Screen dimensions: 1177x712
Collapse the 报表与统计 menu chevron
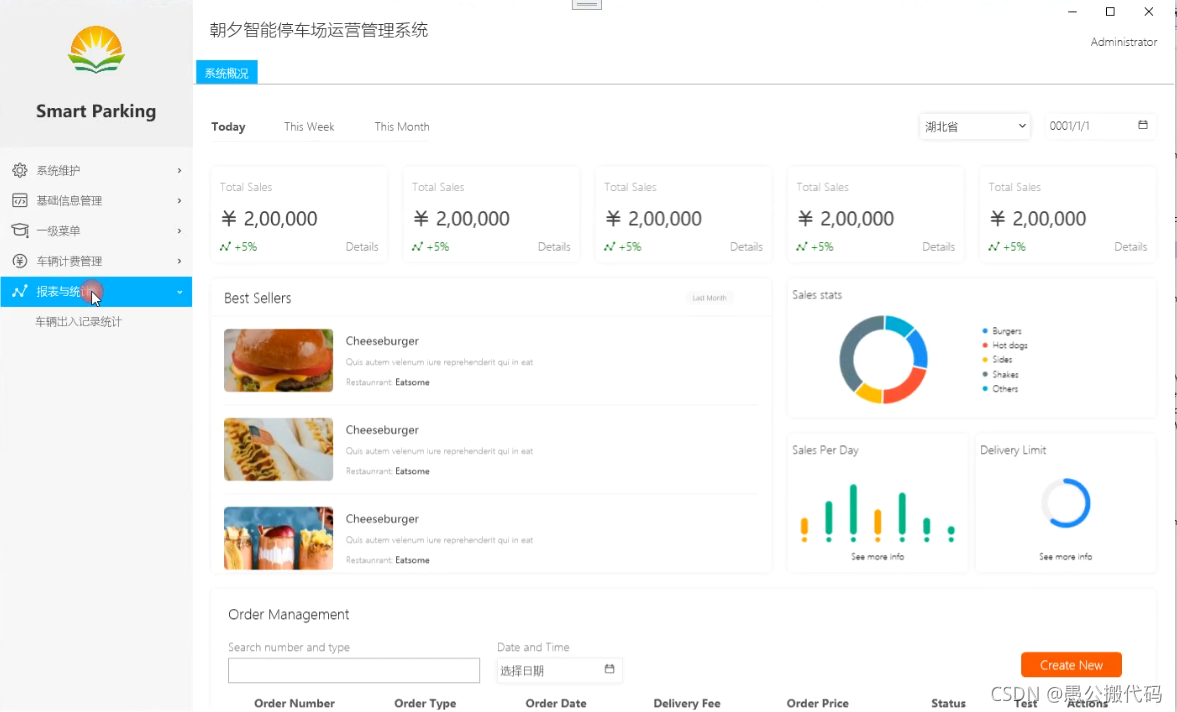(179, 292)
